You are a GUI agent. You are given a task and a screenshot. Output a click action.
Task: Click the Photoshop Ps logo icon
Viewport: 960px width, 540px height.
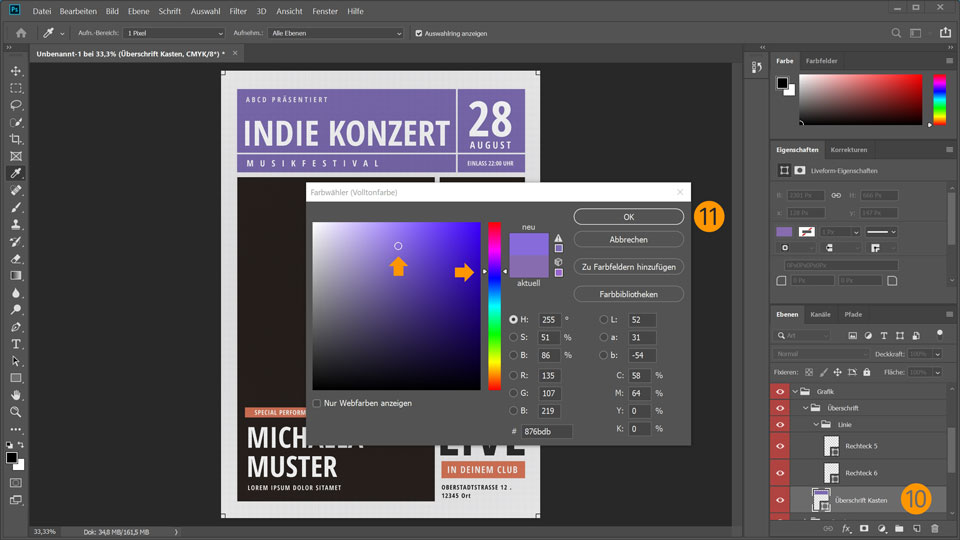pyautogui.click(x=14, y=10)
